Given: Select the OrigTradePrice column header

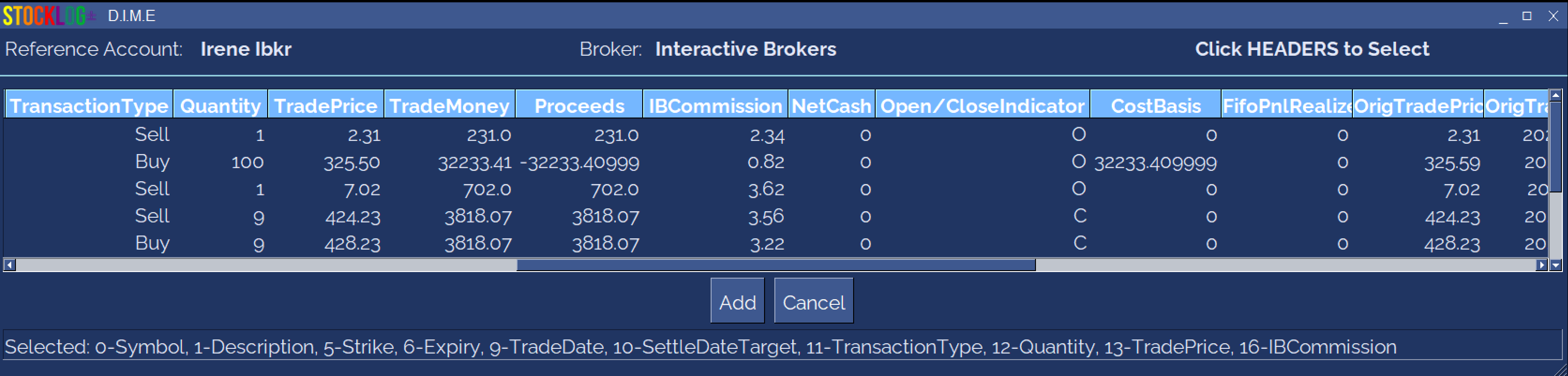Looking at the screenshot, I should [x=1418, y=106].
